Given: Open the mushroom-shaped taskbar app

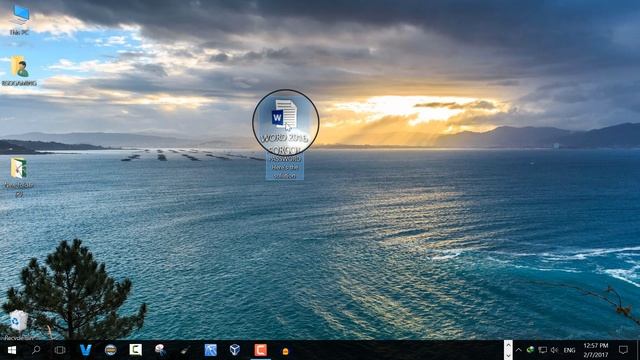Looking at the screenshot, I should 160,350.
